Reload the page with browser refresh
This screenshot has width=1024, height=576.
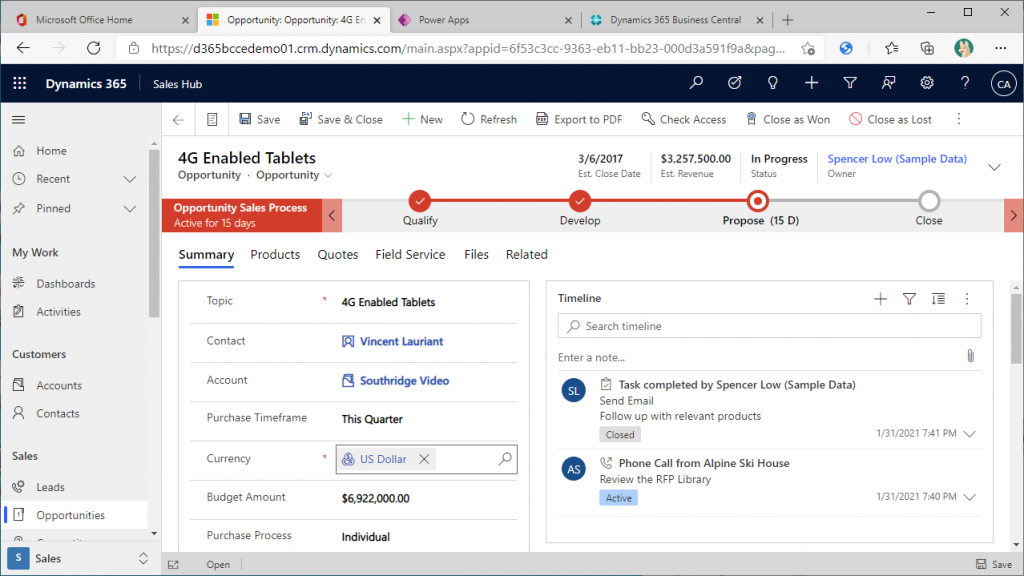(x=94, y=48)
